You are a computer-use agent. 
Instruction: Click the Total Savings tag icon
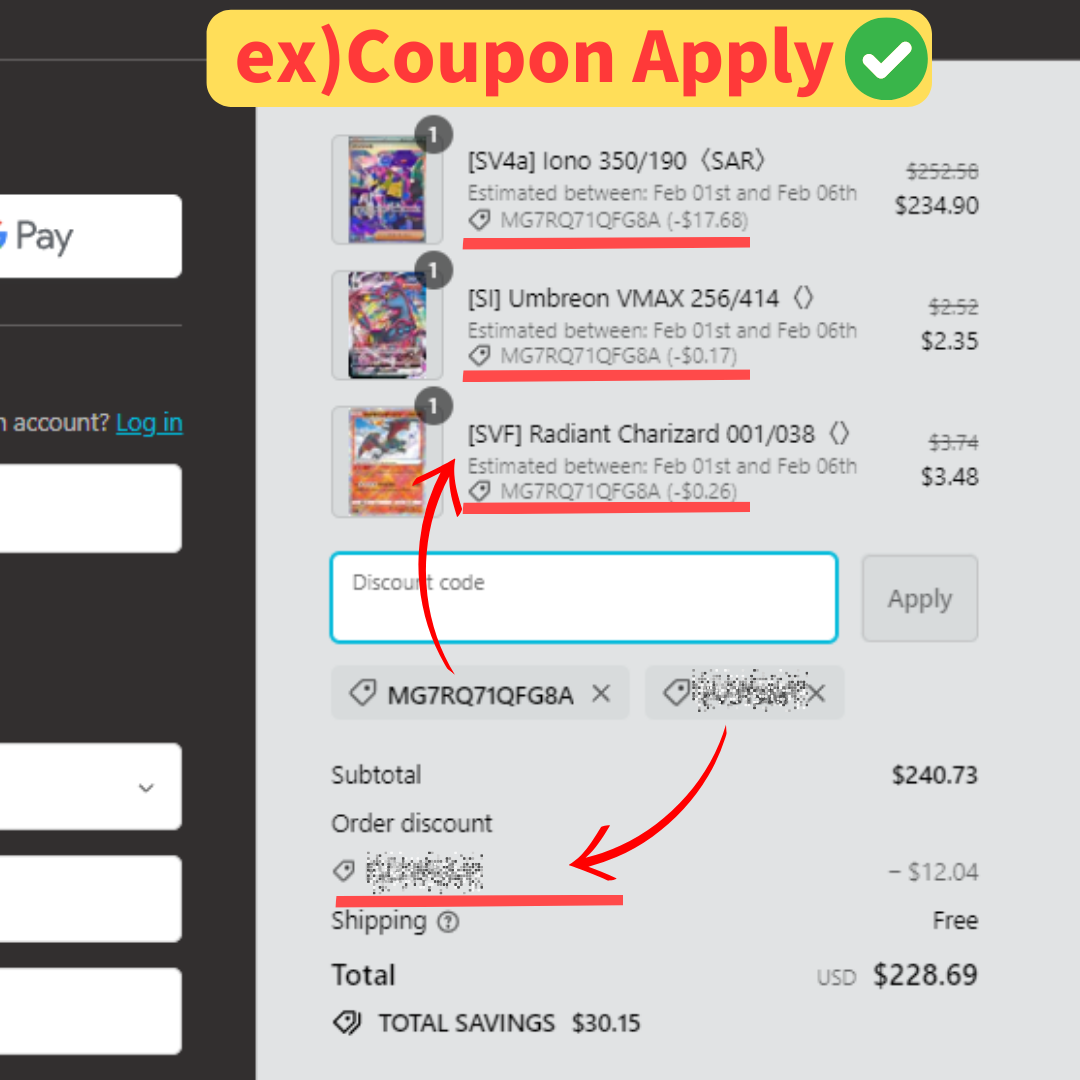(x=347, y=1023)
